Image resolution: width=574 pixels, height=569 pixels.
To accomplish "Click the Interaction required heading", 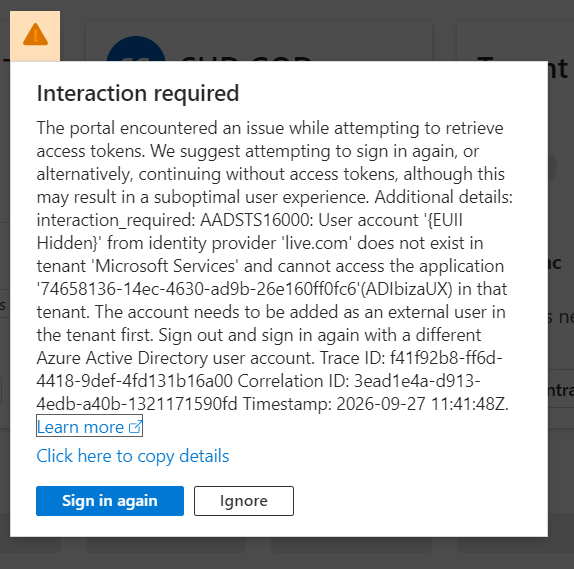I will pos(138,93).
